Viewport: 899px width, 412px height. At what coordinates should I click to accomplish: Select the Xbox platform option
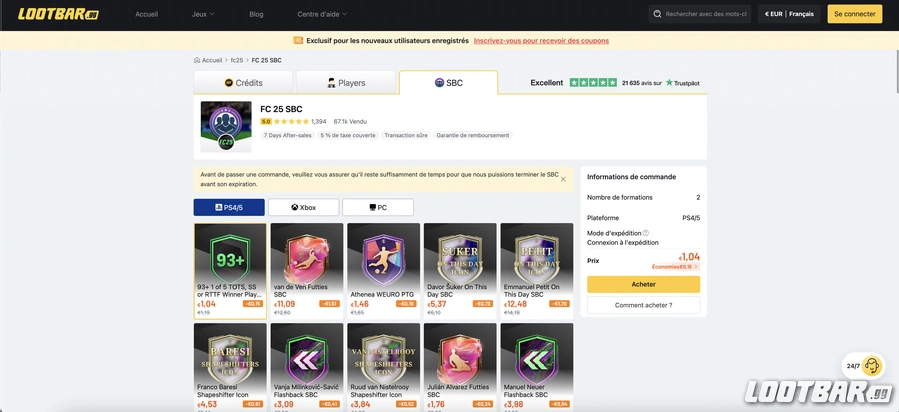[303, 207]
